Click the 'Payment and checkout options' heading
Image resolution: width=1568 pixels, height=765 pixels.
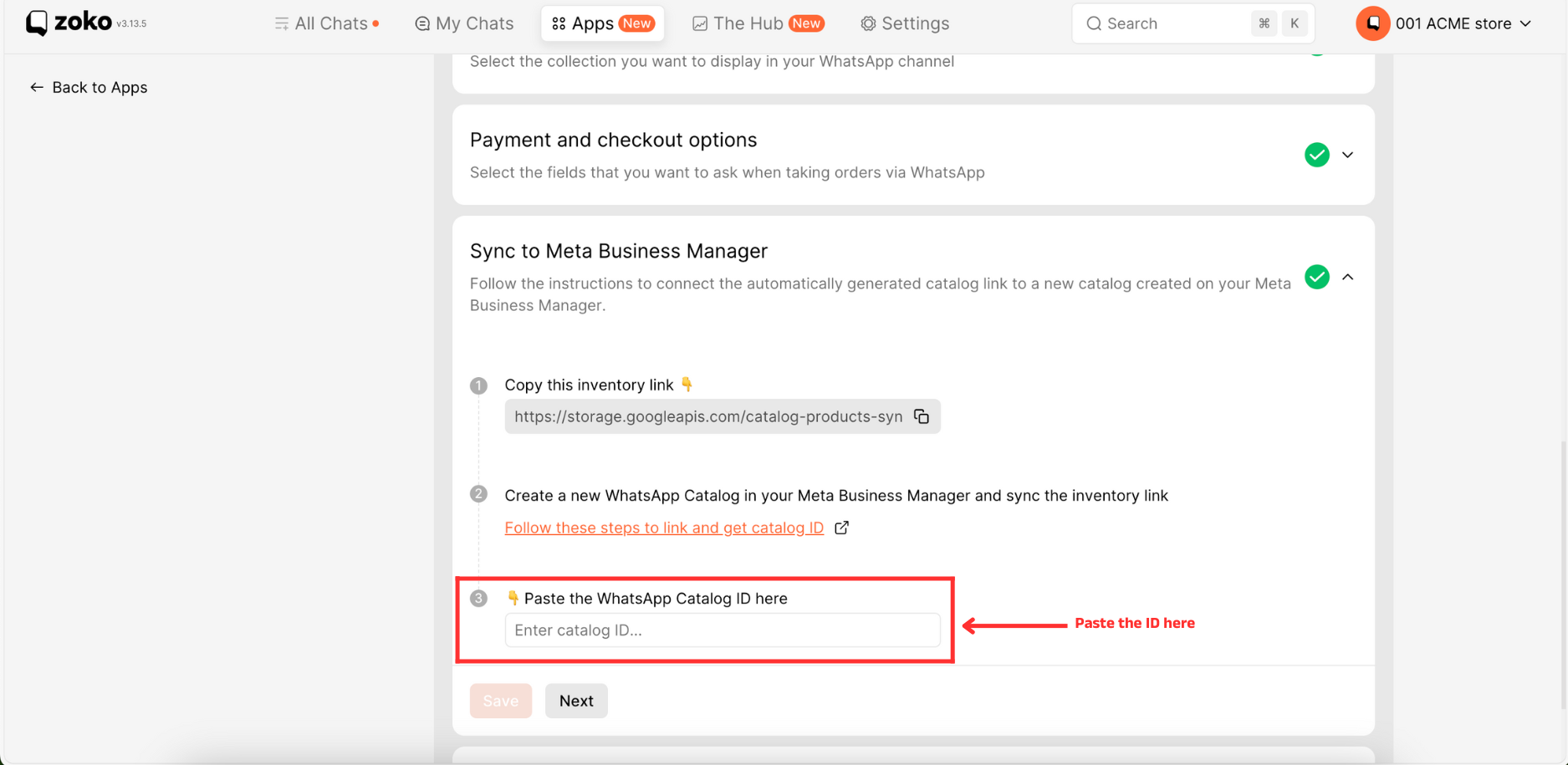coord(613,140)
